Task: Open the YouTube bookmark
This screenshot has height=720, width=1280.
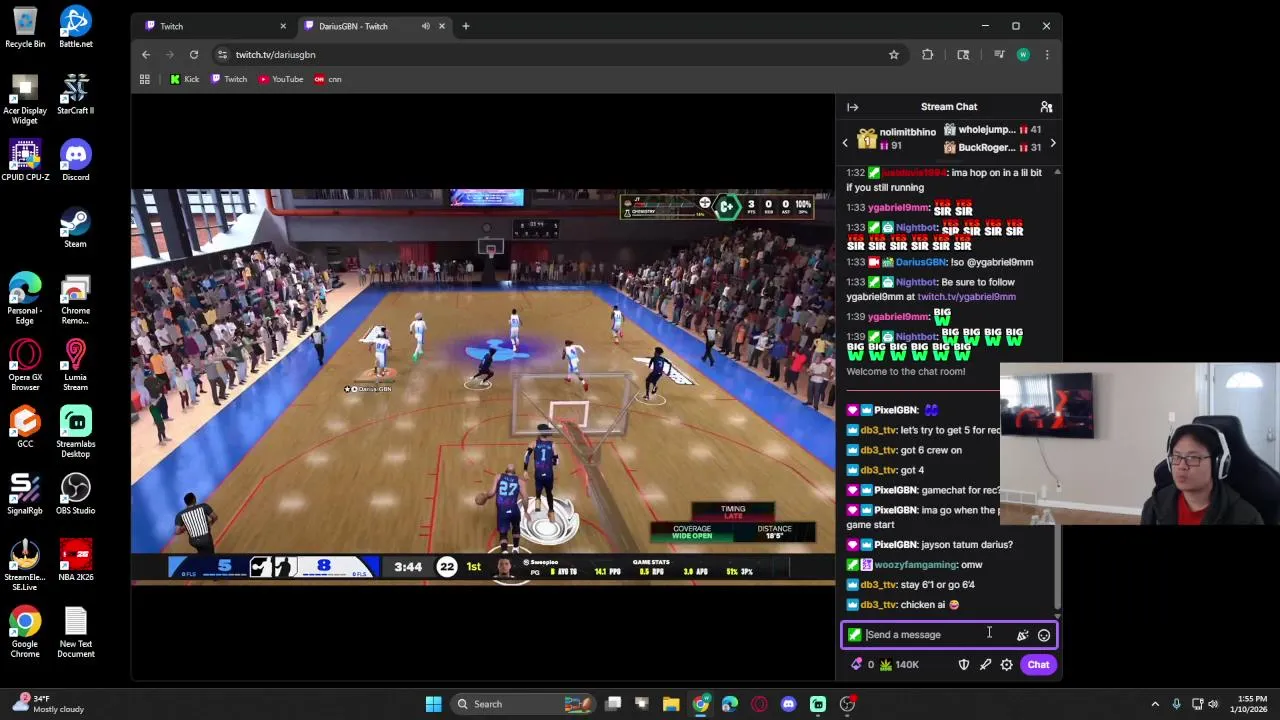Action: (281, 79)
